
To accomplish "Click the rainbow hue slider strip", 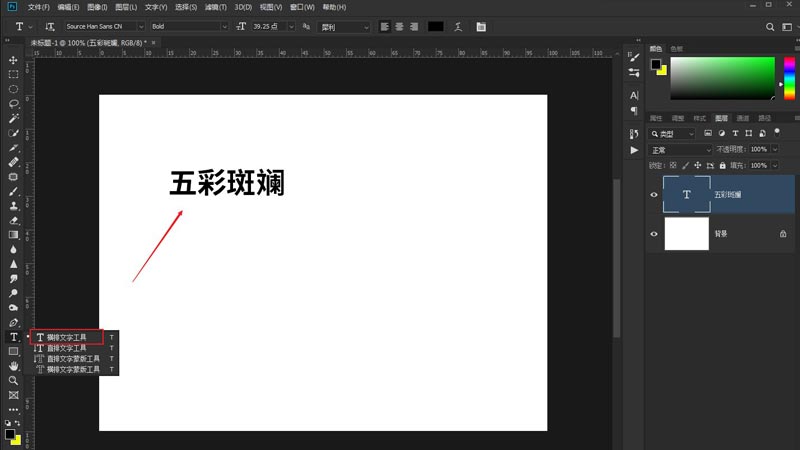I will pos(789,78).
